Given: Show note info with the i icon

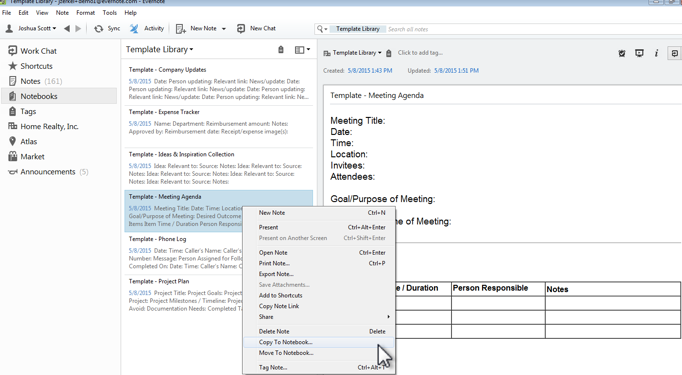Looking at the screenshot, I should click(656, 53).
